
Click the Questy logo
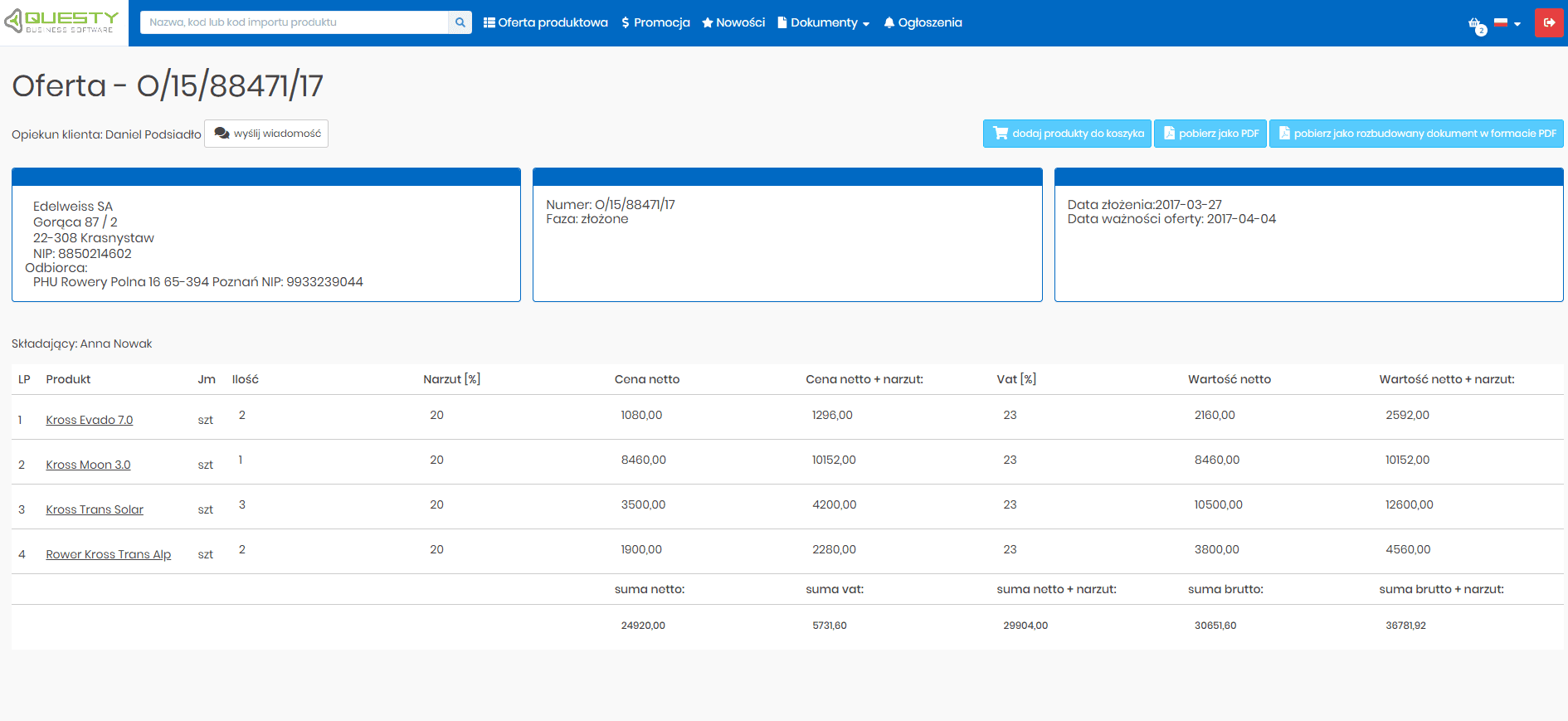click(x=62, y=22)
